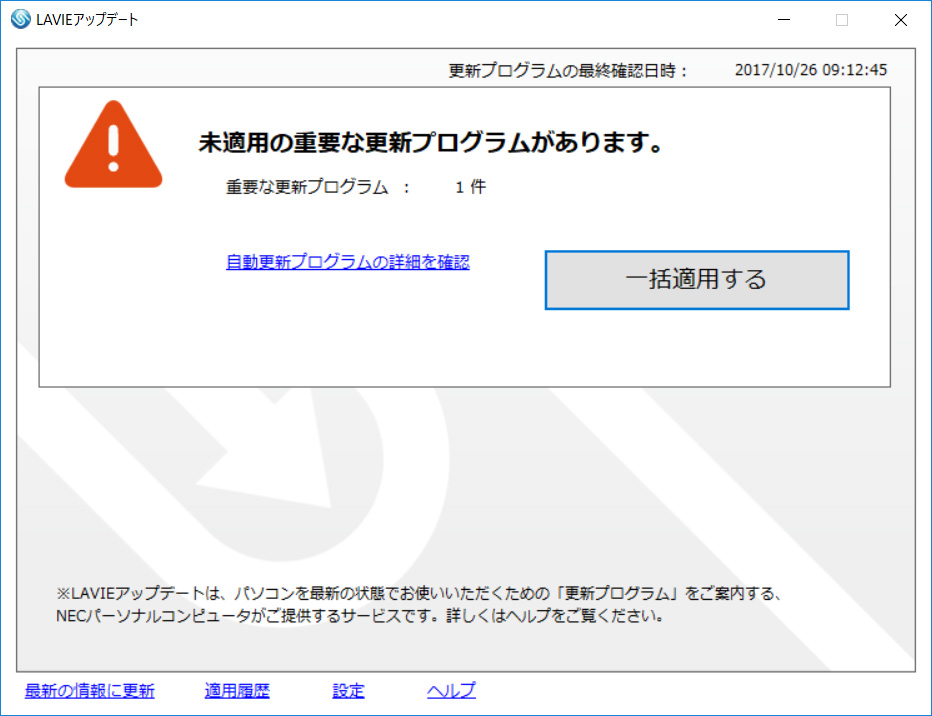Get help about LAVIE アップデート service
This screenshot has height=716, width=932.
click(x=450, y=690)
